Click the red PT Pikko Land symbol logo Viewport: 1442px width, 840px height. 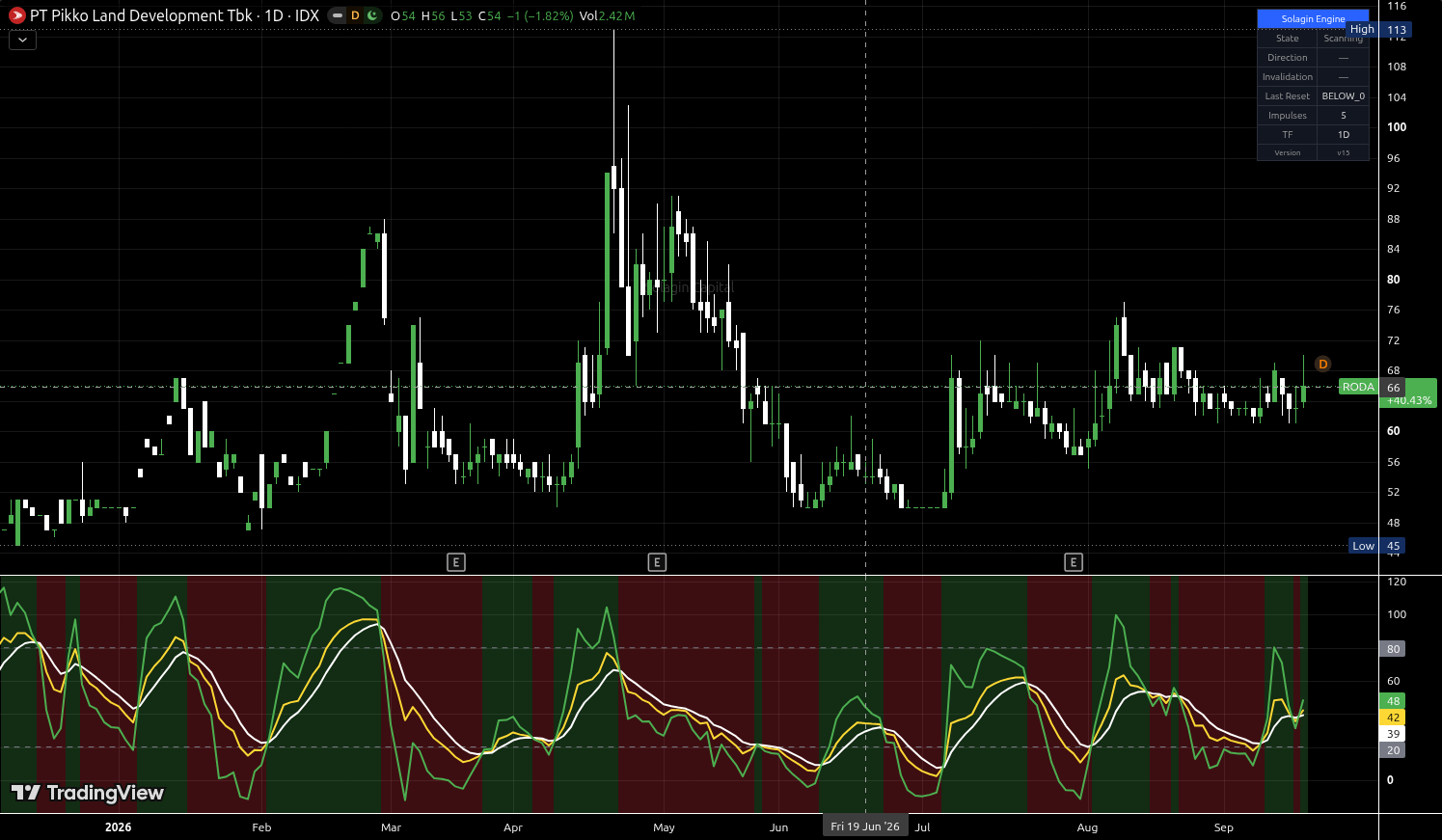[16, 15]
